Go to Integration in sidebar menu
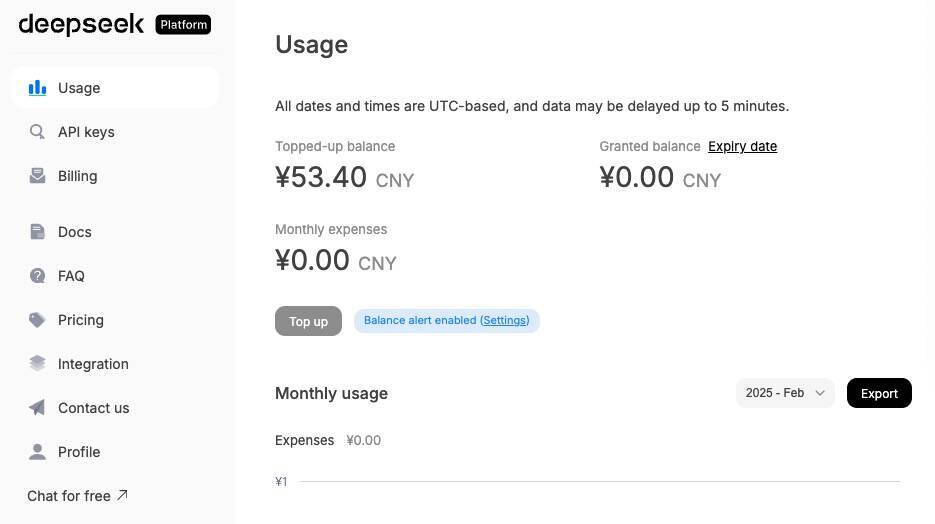The height and width of the screenshot is (524, 935). pos(93,364)
